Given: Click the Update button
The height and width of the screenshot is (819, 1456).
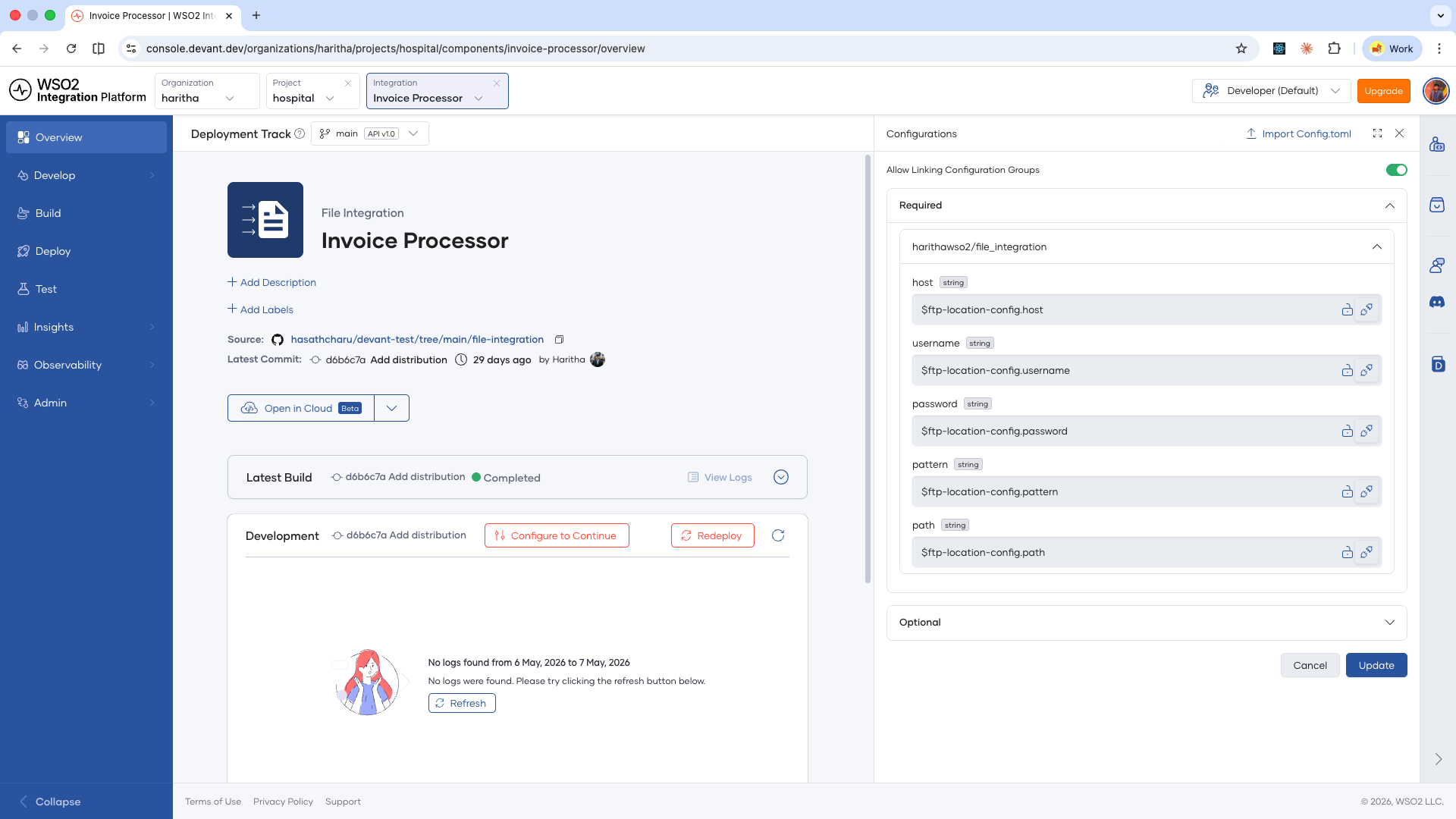Looking at the screenshot, I should click(x=1376, y=665).
